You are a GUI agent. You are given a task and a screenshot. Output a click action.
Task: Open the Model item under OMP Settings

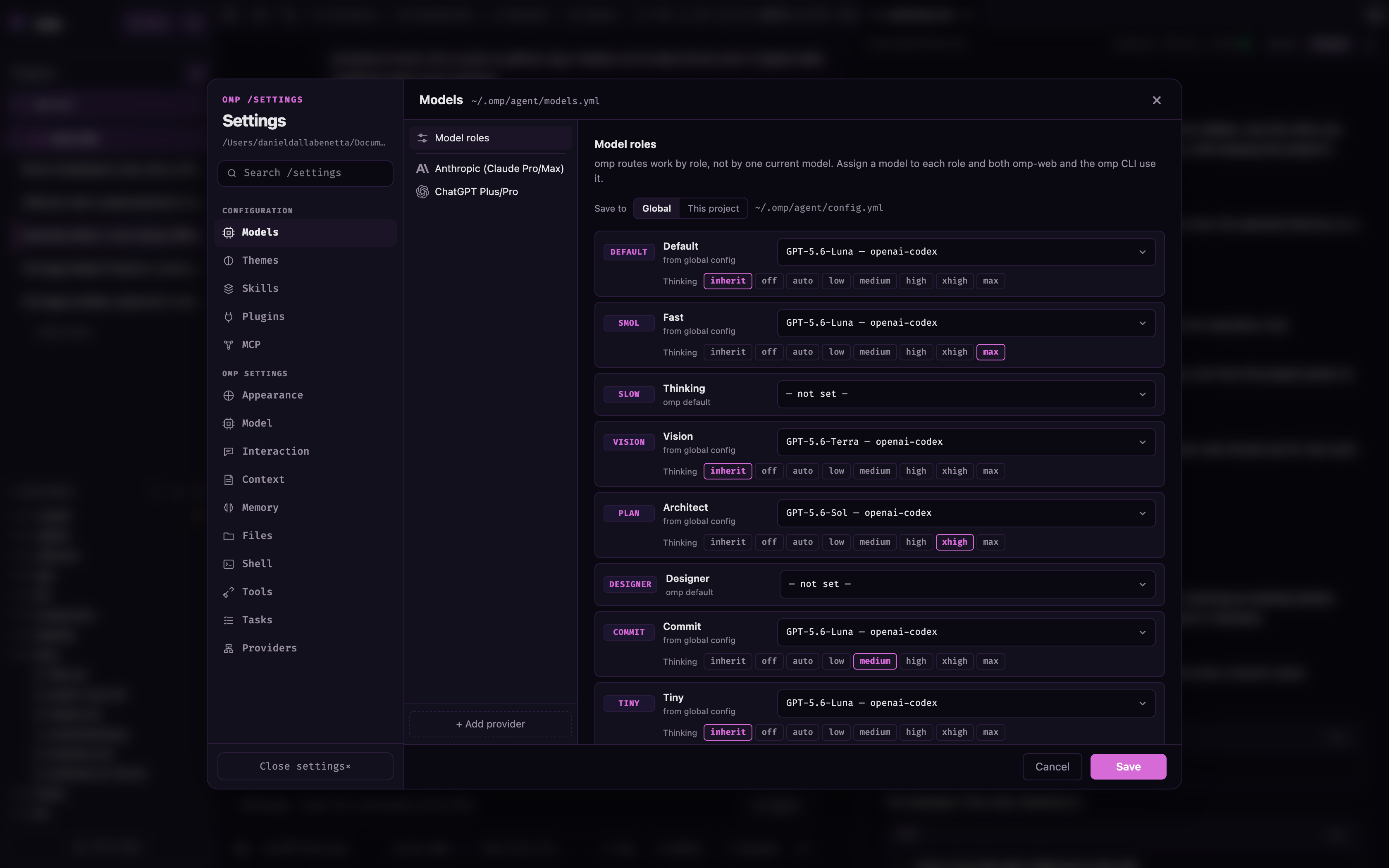305,424
